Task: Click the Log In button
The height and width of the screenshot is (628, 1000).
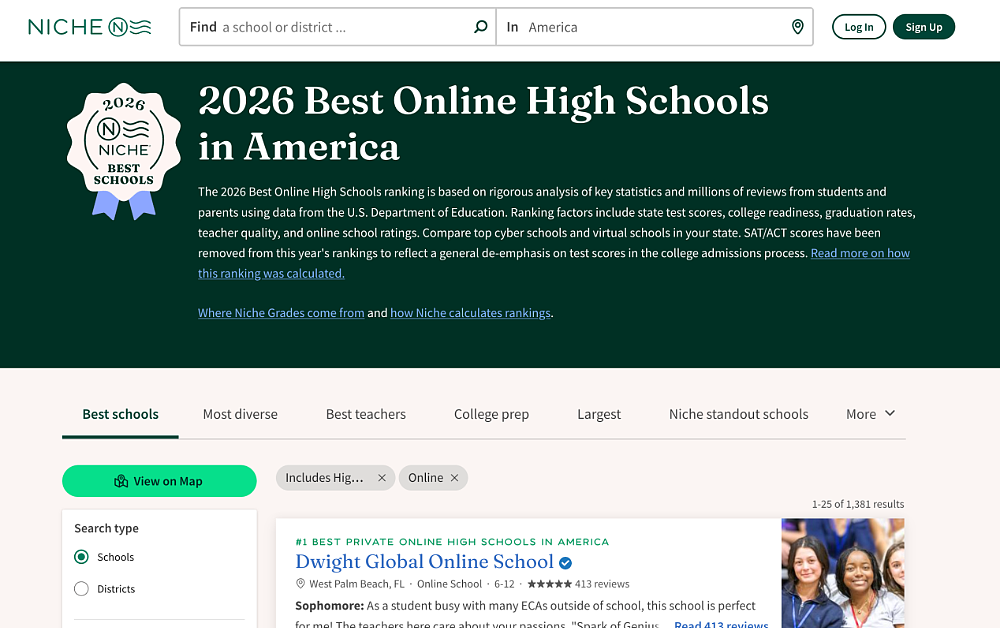Action: 859,27
